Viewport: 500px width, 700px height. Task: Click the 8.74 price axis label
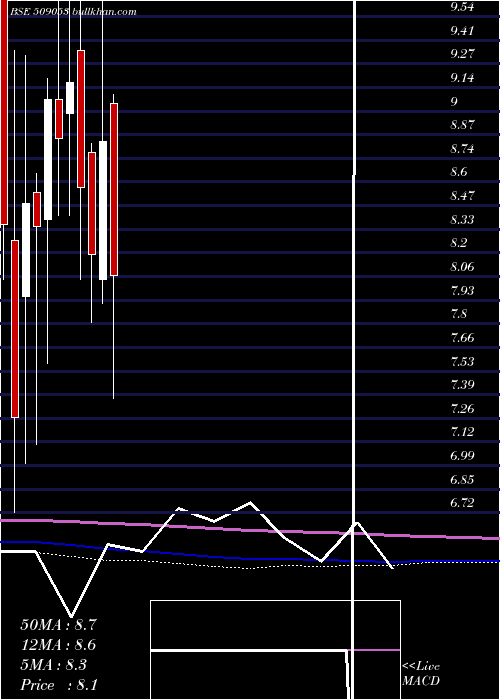pos(462,149)
